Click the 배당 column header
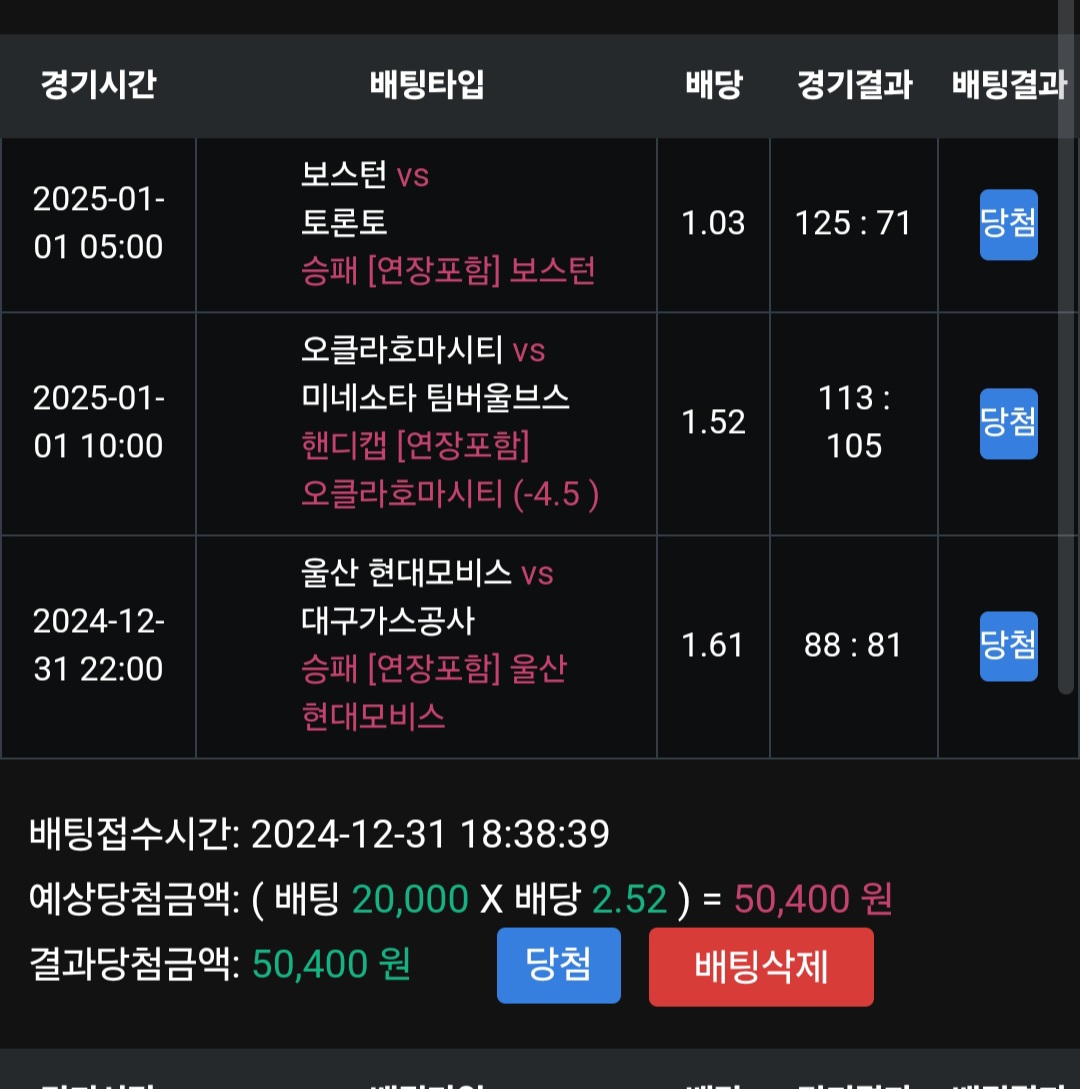 pos(713,85)
